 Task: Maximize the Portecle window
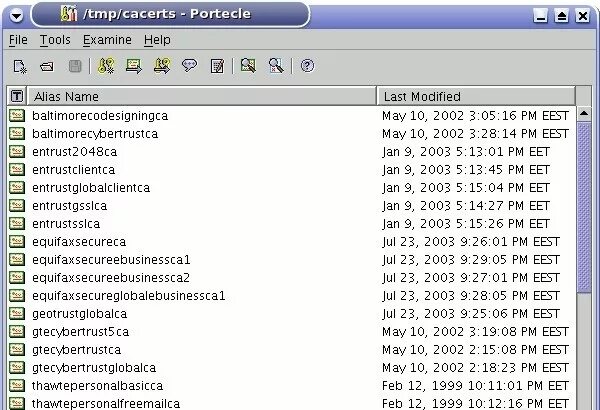562,16
